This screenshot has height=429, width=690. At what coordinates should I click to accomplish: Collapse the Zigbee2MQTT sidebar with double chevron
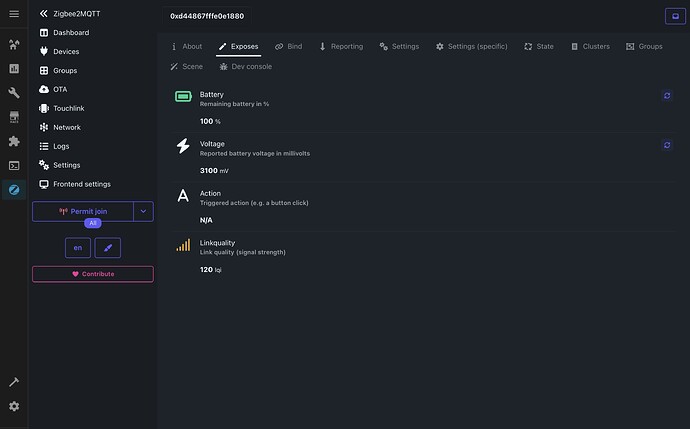43,14
